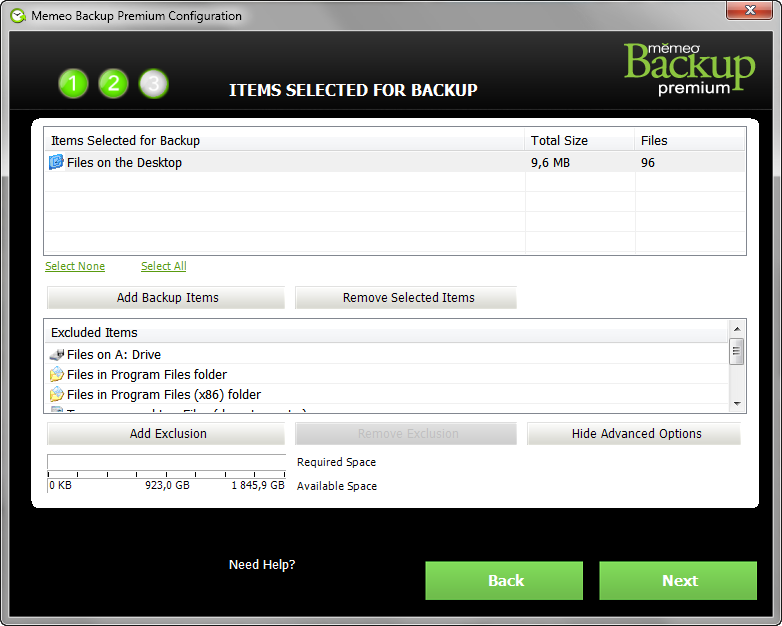Click the Memeo Backup premium logo

(689, 69)
